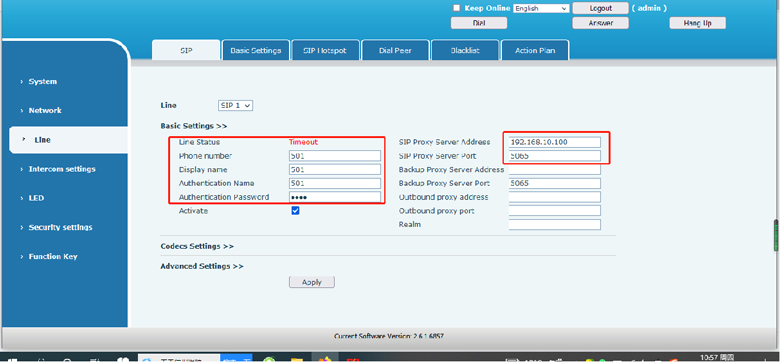Switch to the Basic Settings tab
Viewport: 780px width, 363px height.
(256, 50)
